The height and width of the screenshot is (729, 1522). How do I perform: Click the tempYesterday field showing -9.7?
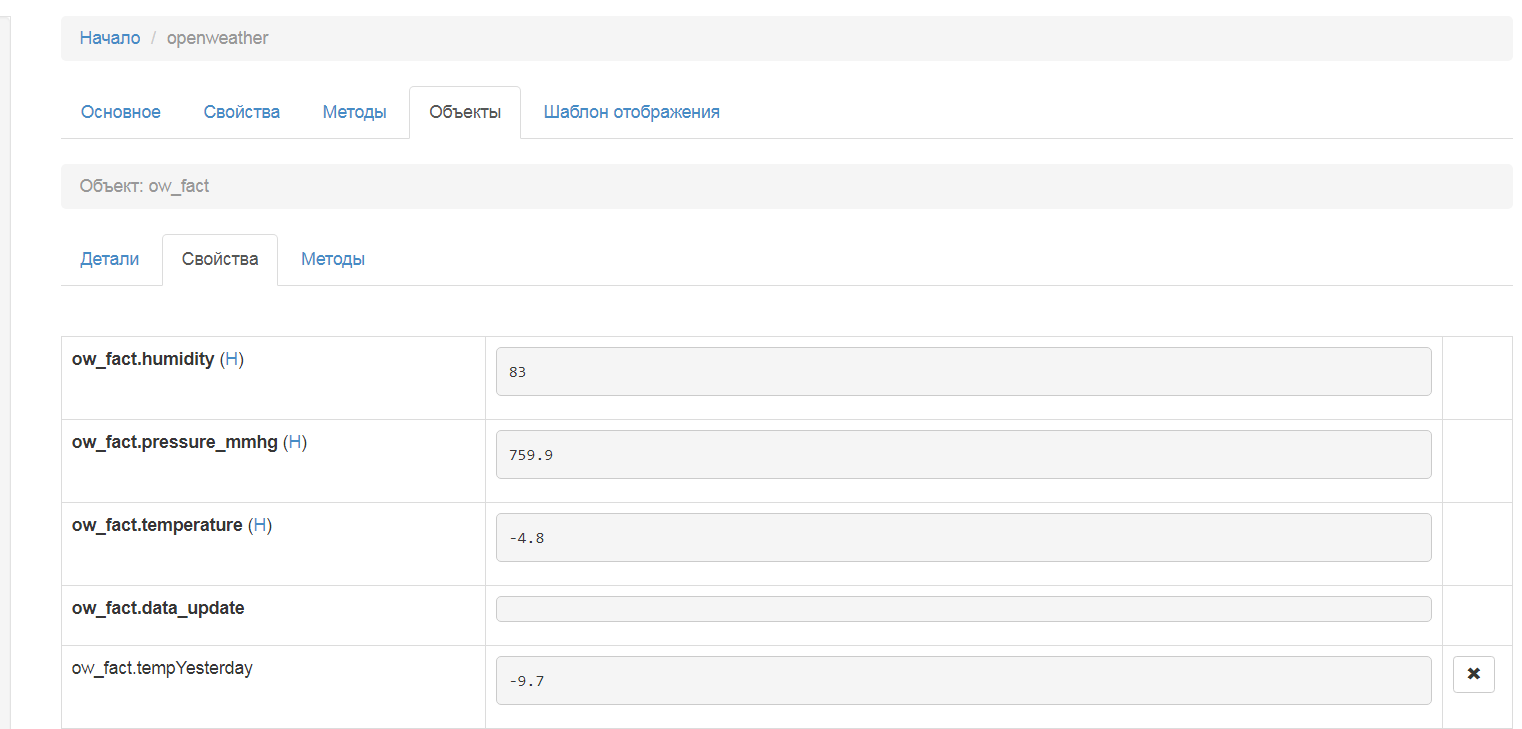[963, 681]
